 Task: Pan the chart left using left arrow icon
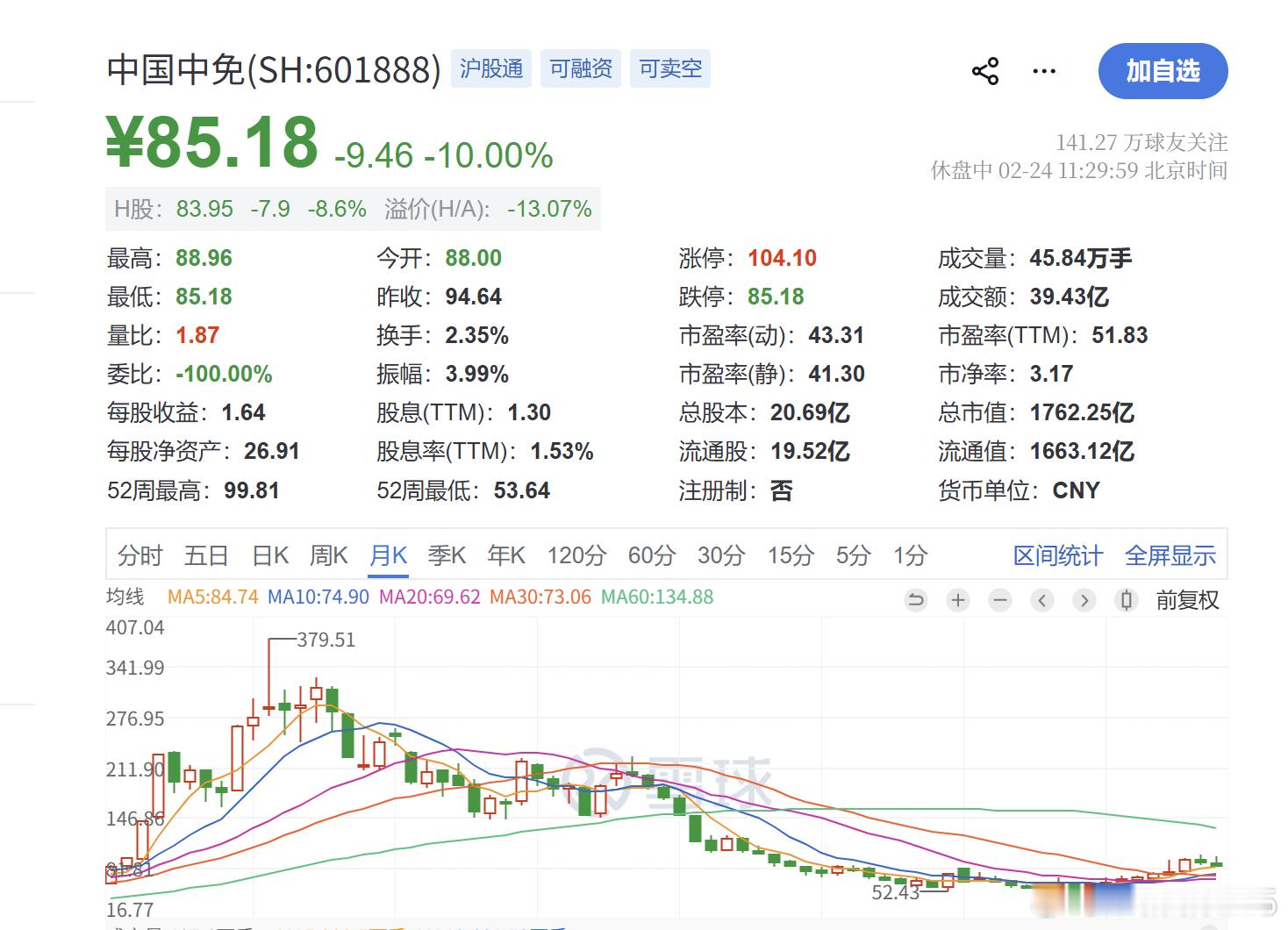tap(1041, 600)
